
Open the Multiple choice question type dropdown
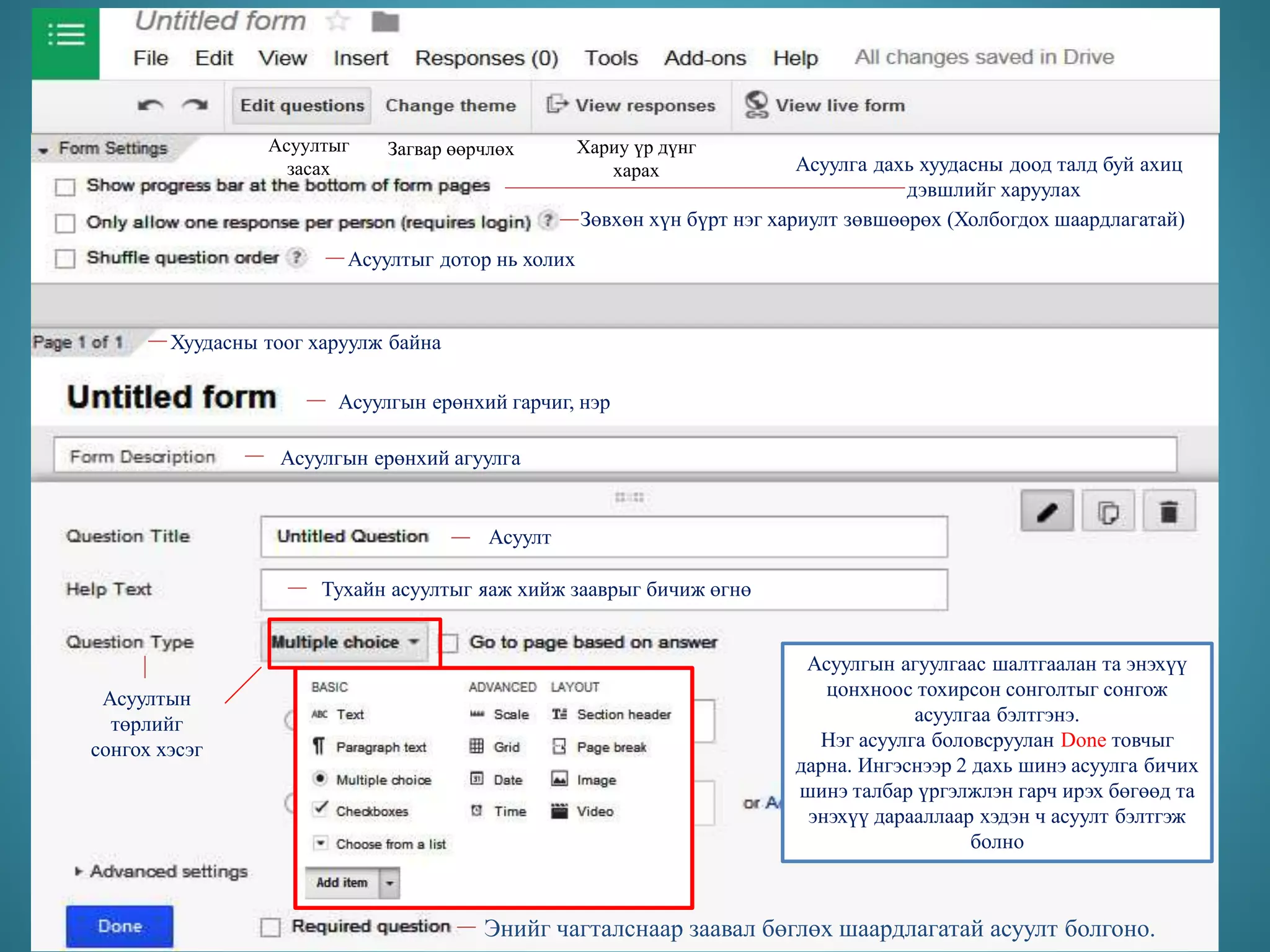point(346,642)
